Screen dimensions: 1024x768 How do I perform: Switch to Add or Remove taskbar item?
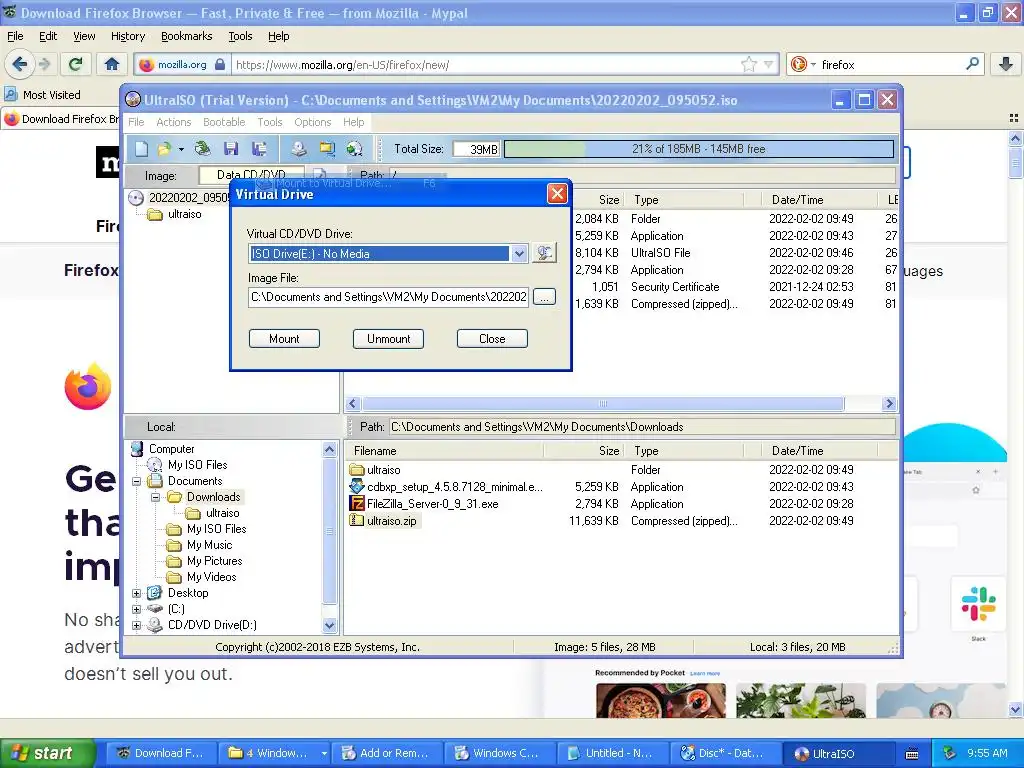click(x=387, y=753)
